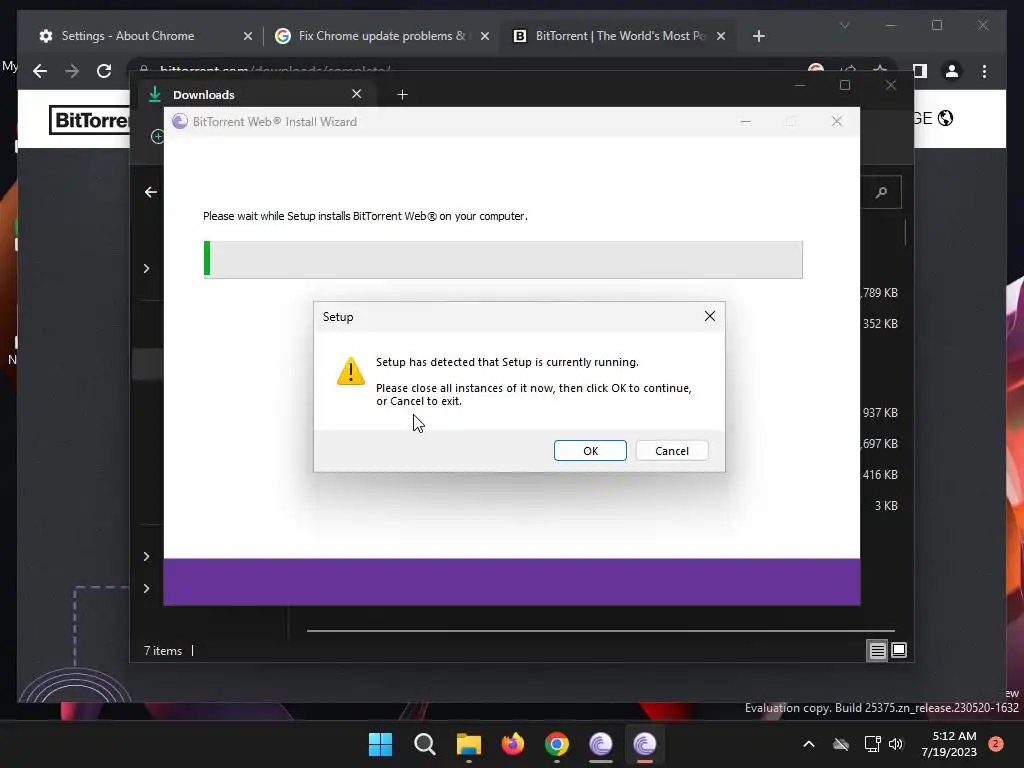
Task: Switch File Explorer to details view
Action: click(877, 650)
